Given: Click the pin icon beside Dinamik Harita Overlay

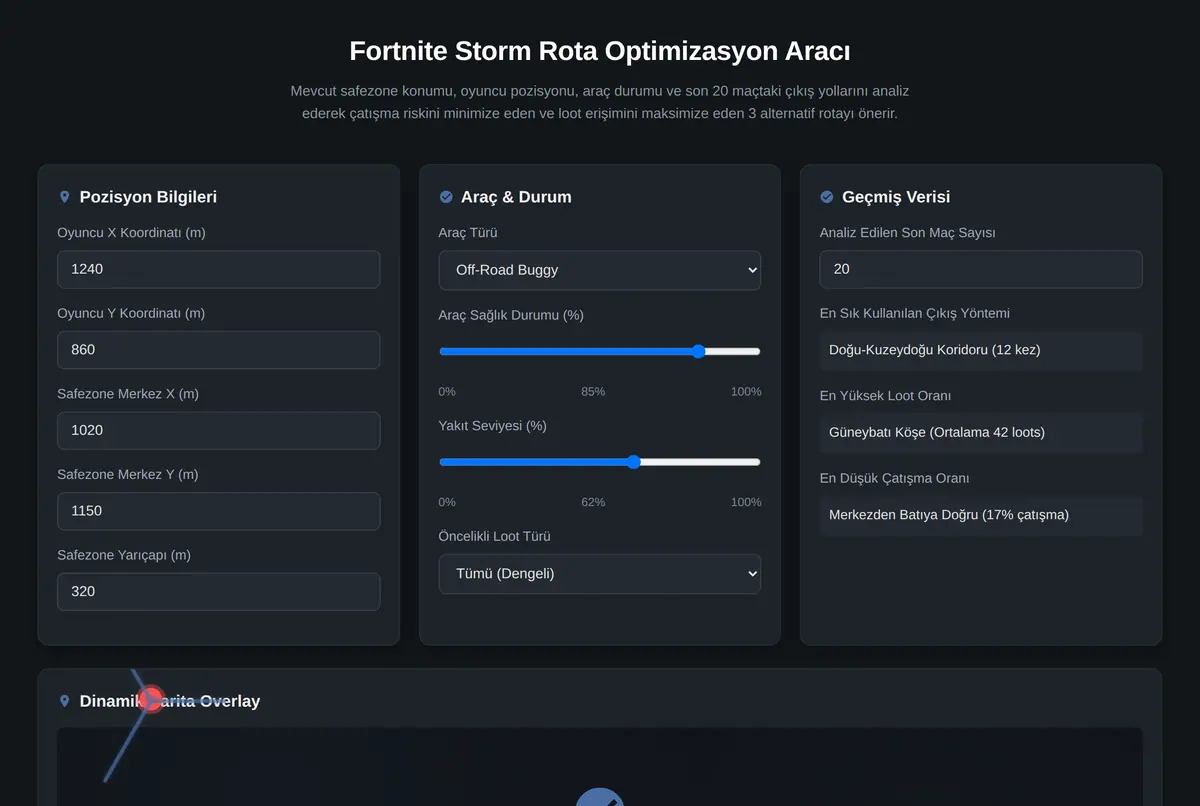Looking at the screenshot, I should (65, 701).
